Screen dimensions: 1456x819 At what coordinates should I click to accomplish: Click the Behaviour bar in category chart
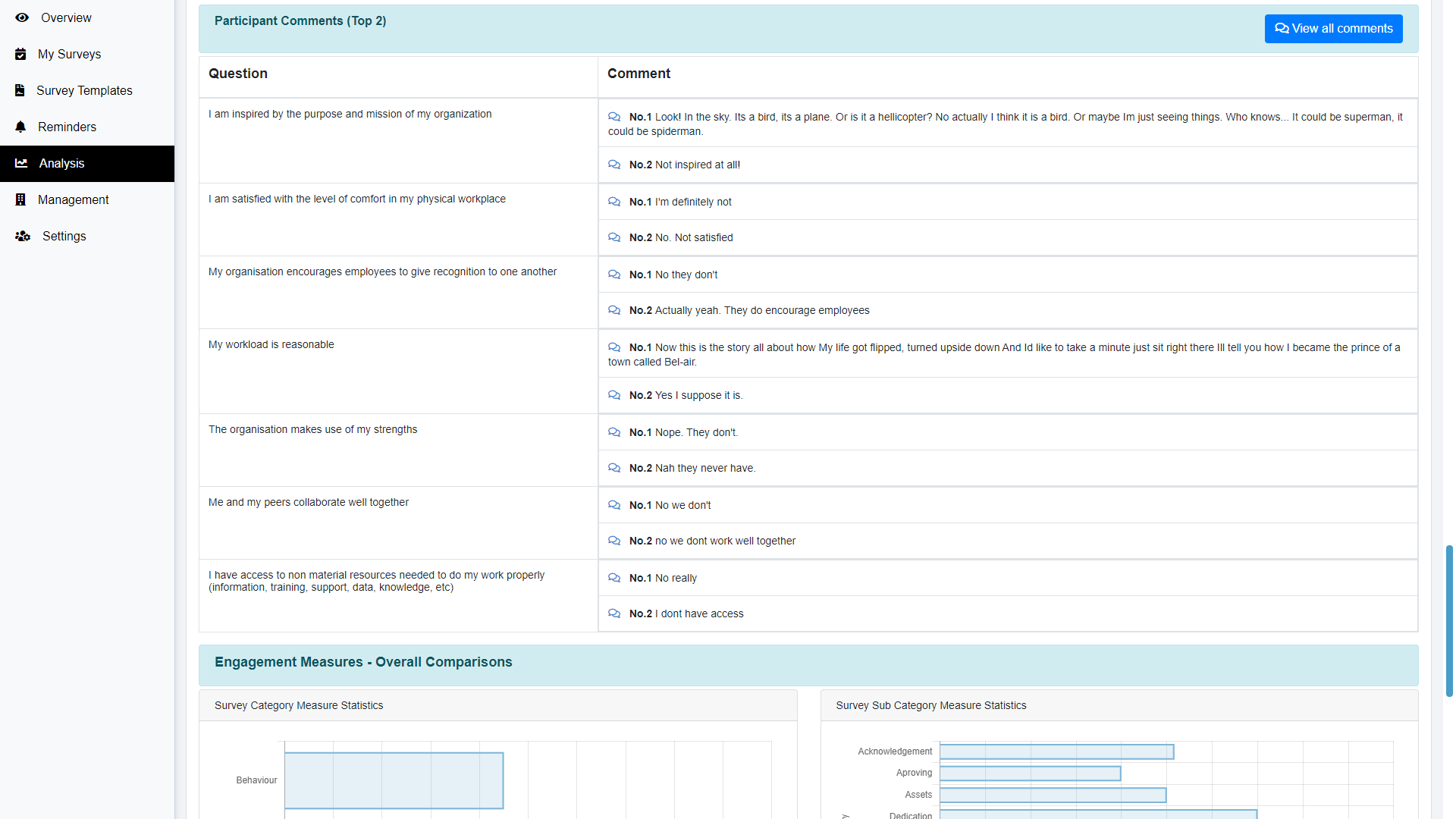394,780
